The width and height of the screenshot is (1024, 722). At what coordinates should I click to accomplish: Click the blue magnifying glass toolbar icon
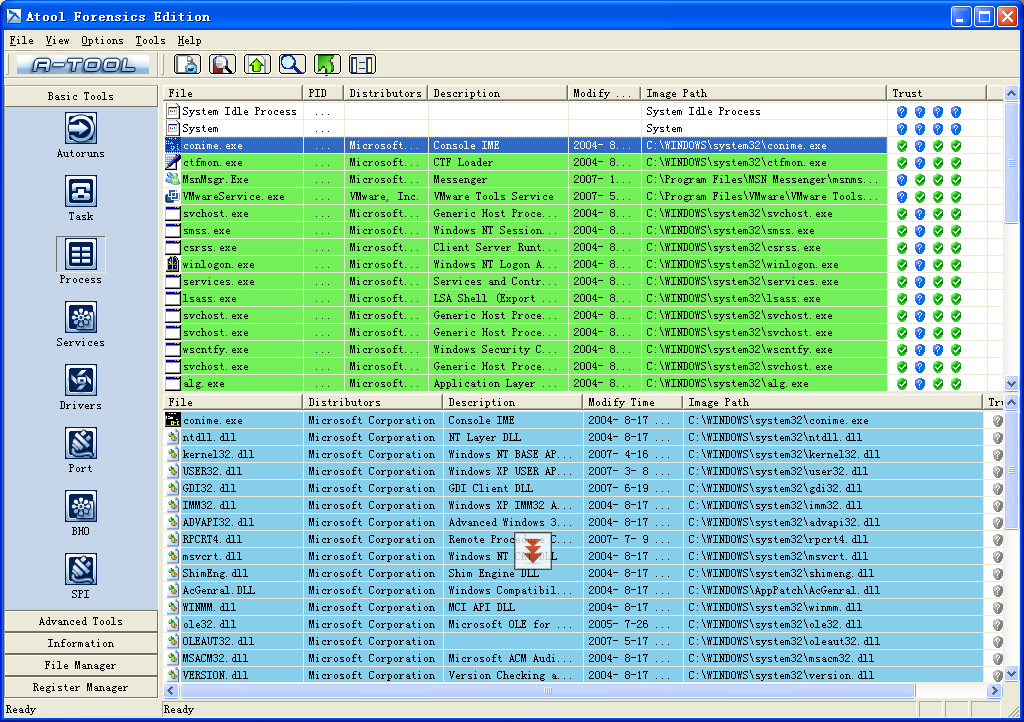click(292, 65)
